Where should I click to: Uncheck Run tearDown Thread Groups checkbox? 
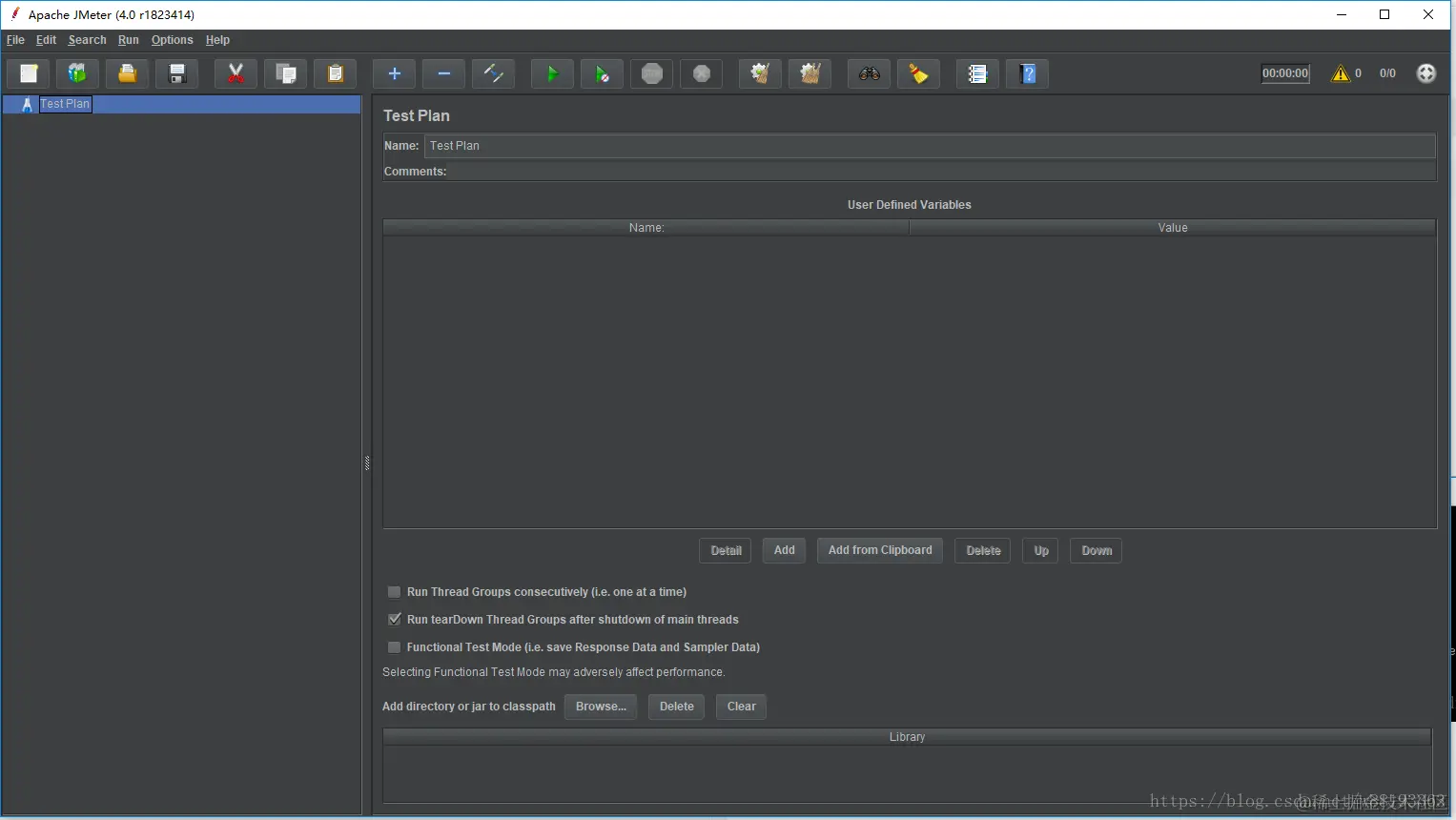(394, 620)
